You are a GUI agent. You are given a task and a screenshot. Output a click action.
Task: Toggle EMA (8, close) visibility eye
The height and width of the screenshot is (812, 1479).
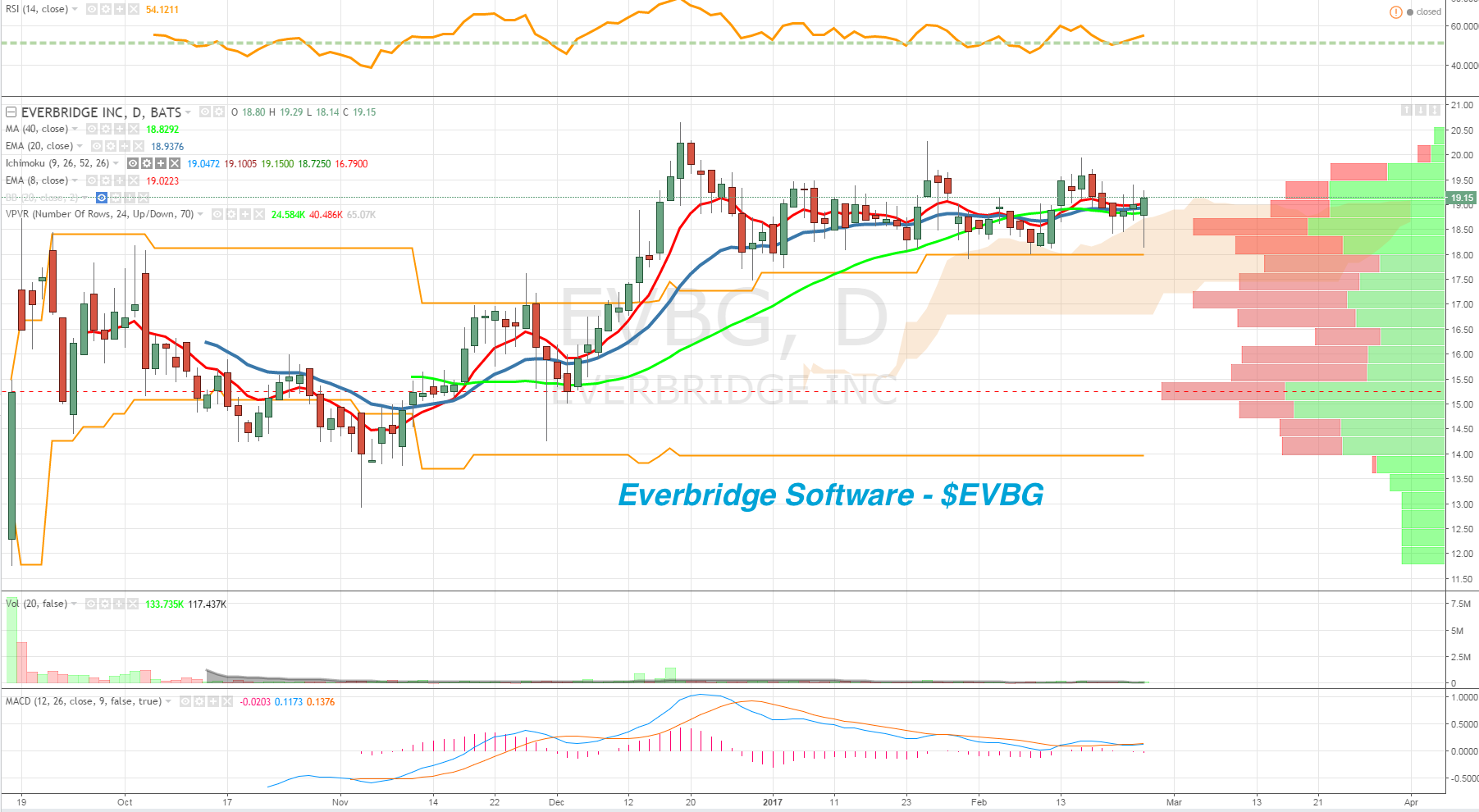tap(92, 180)
